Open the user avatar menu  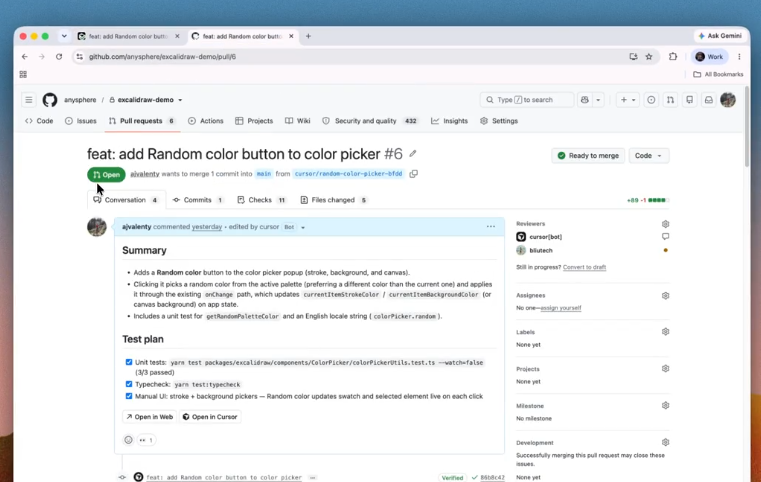coord(728,100)
